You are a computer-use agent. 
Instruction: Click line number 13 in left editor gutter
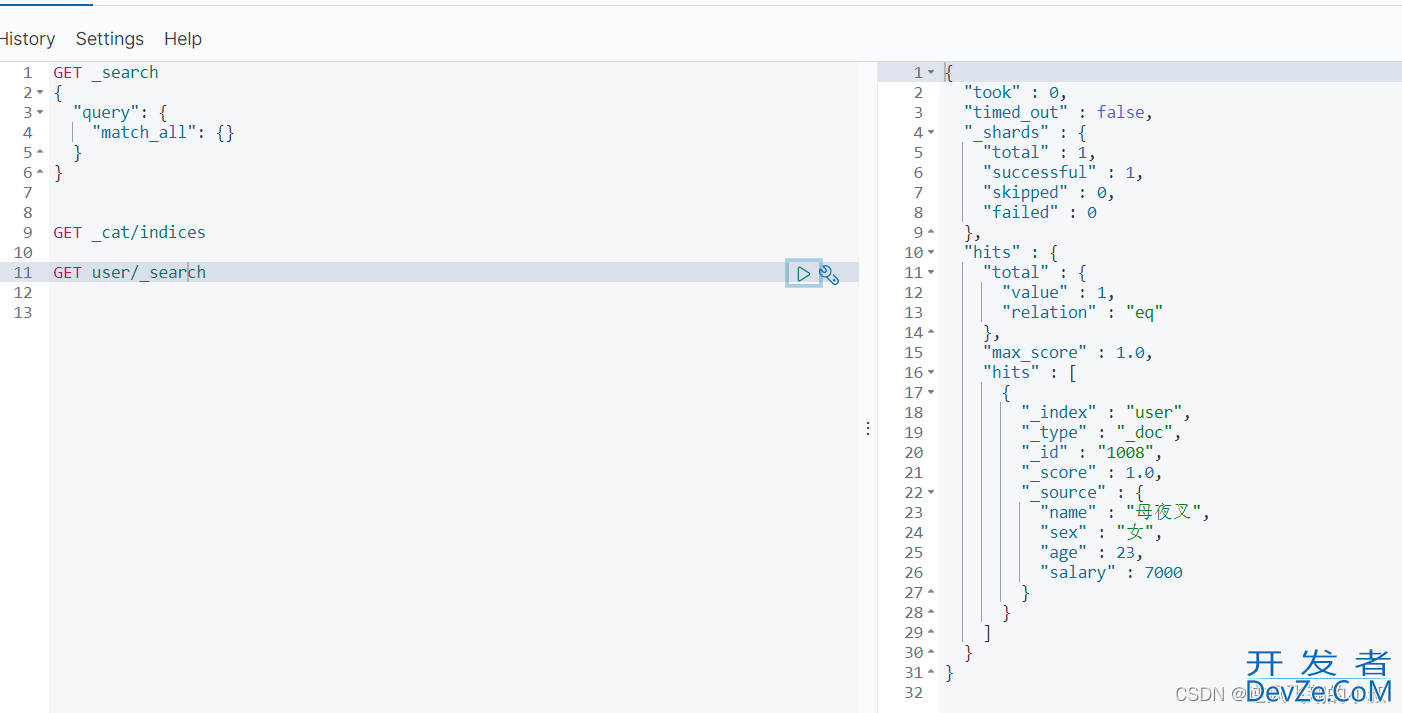pos(23,312)
